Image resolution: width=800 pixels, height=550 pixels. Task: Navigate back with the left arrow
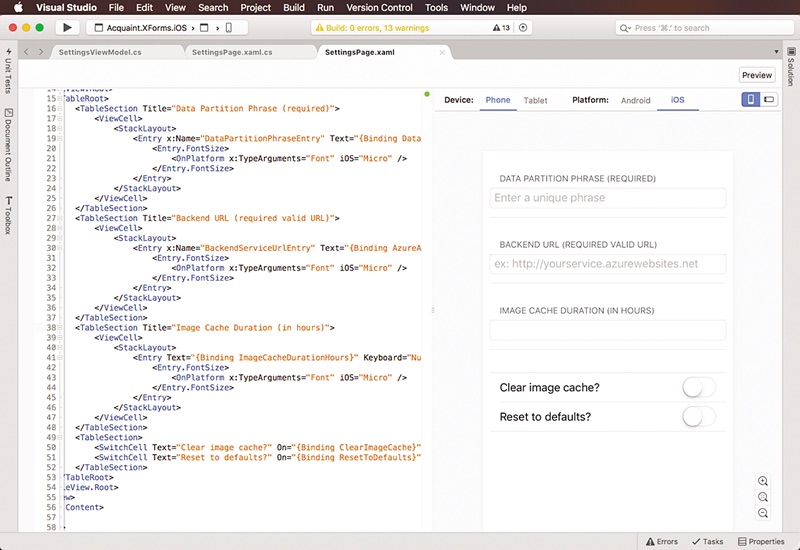pyautogui.click(x=27, y=51)
